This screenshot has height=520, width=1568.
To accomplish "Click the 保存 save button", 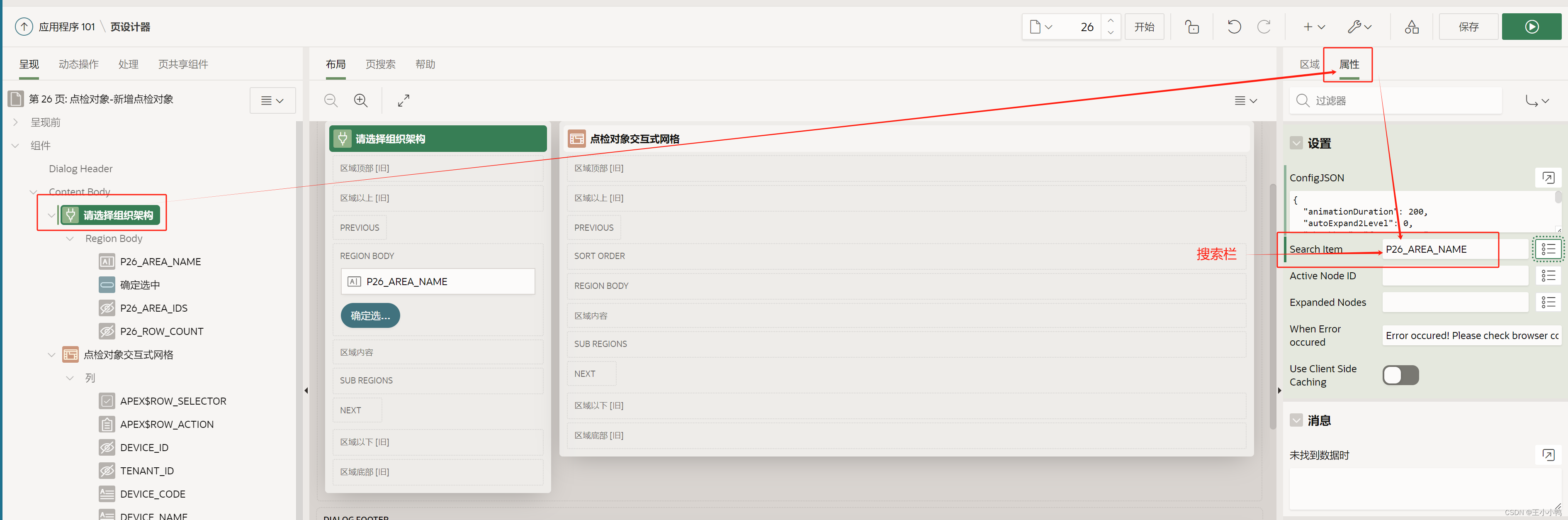I will point(1468,27).
